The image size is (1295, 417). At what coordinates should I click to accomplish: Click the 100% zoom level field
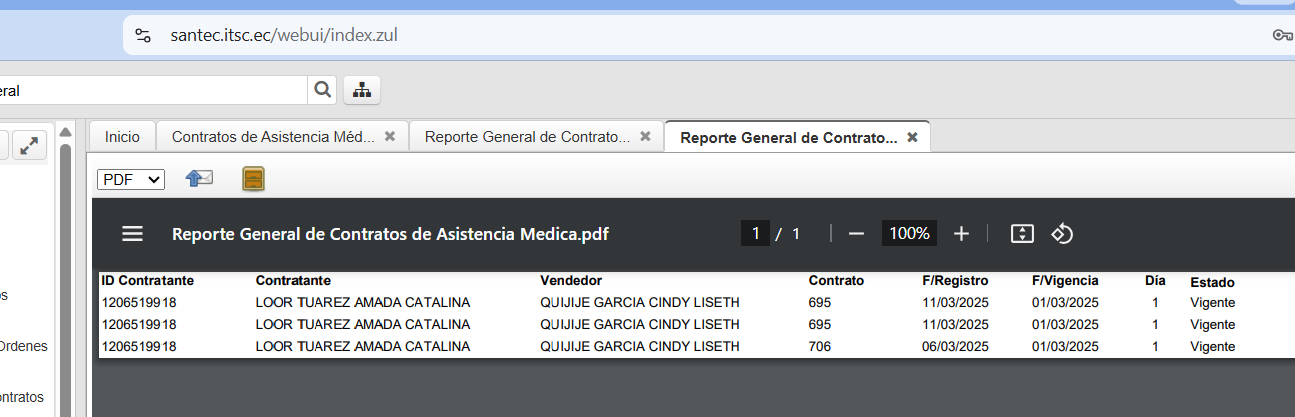[x=909, y=234]
